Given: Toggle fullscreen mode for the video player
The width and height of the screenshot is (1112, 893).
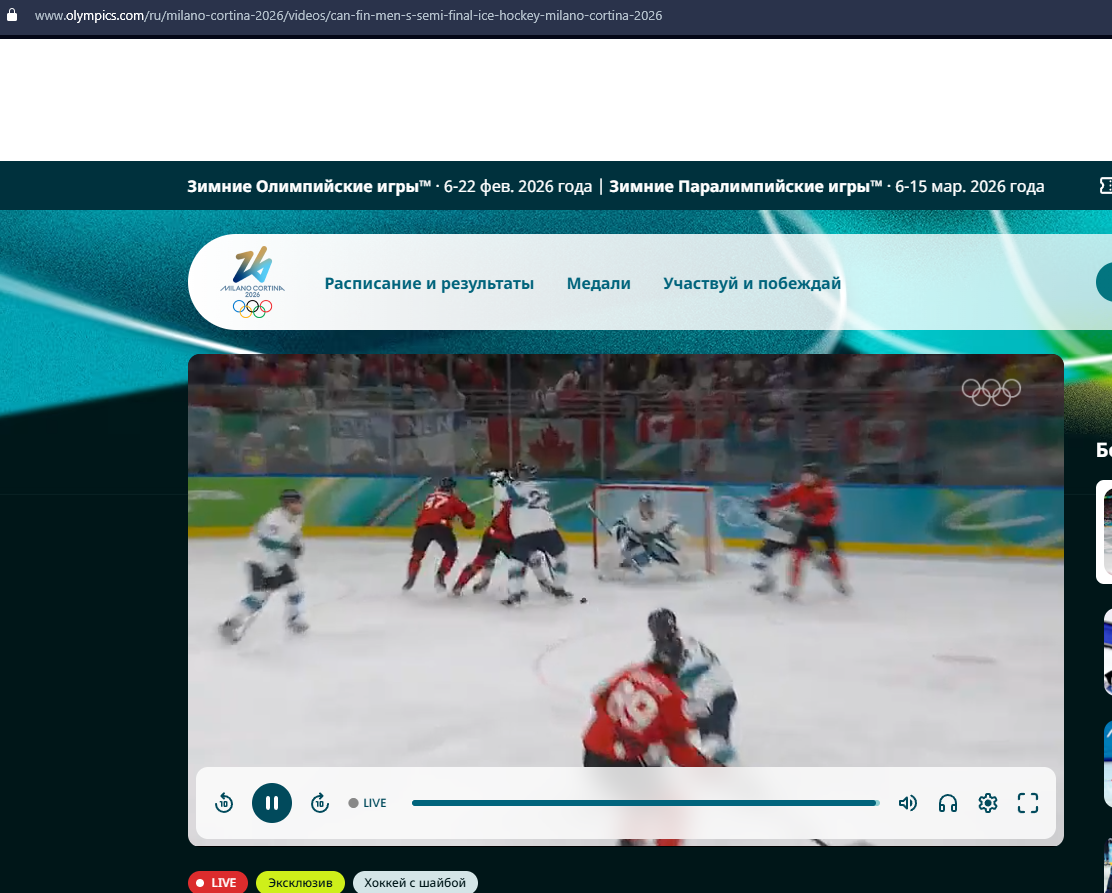Looking at the screenshot, I should 1028,803.
